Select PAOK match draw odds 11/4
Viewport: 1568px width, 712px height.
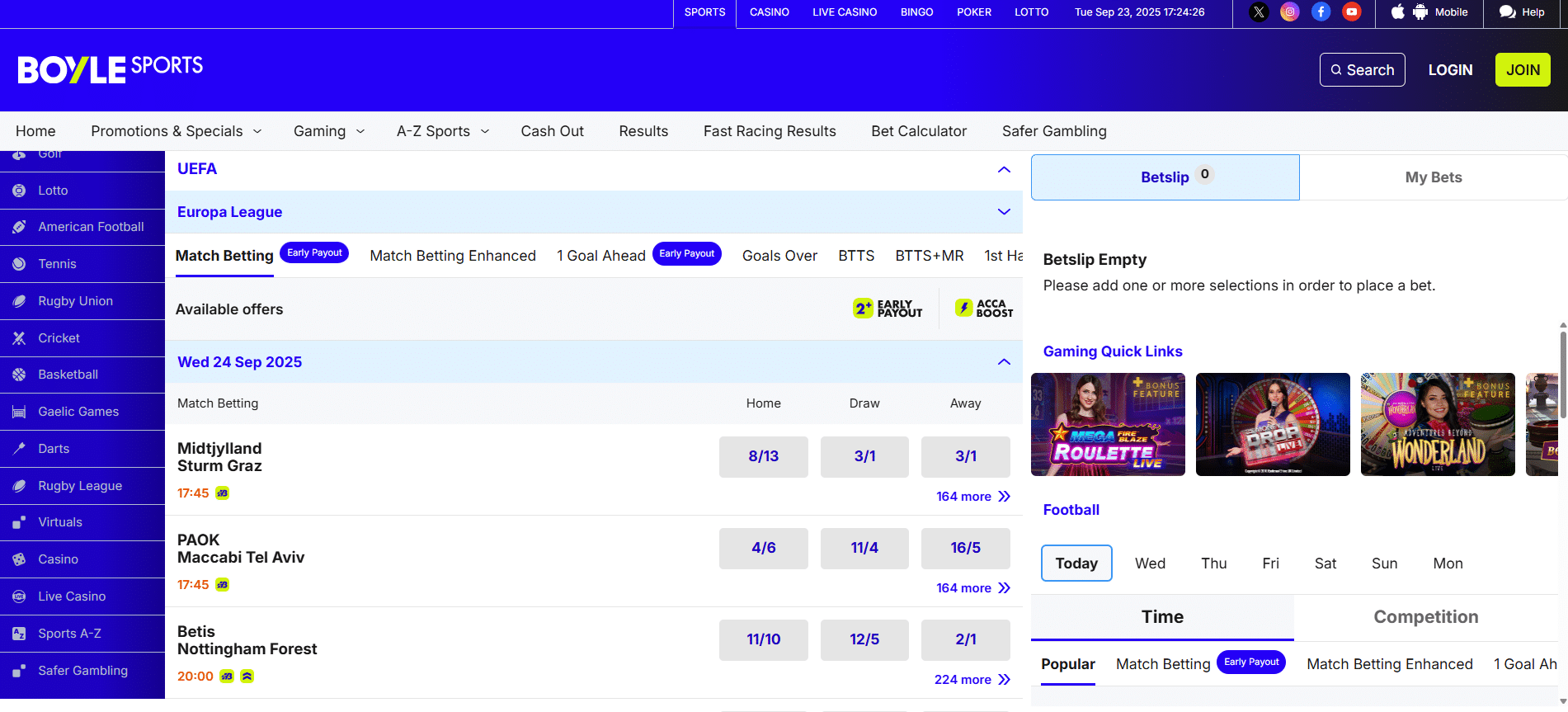[x=864, y=548]
